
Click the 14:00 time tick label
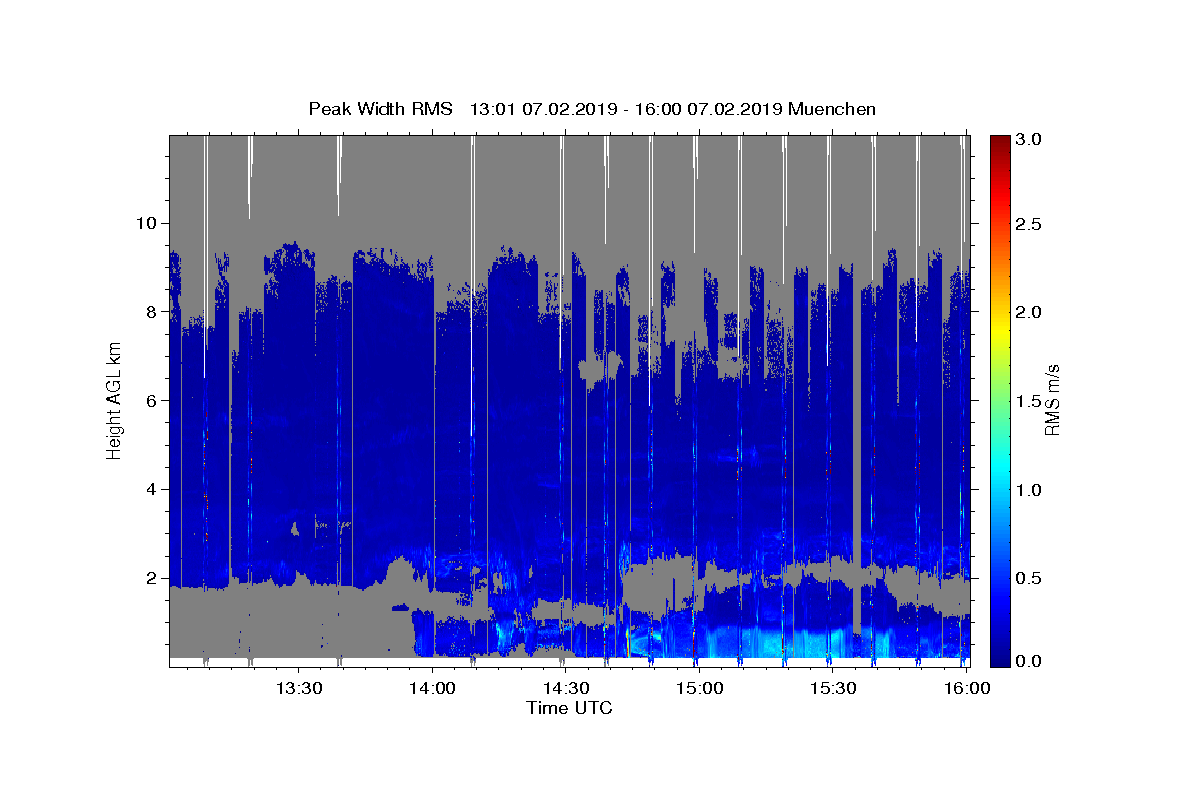(432, 688)
